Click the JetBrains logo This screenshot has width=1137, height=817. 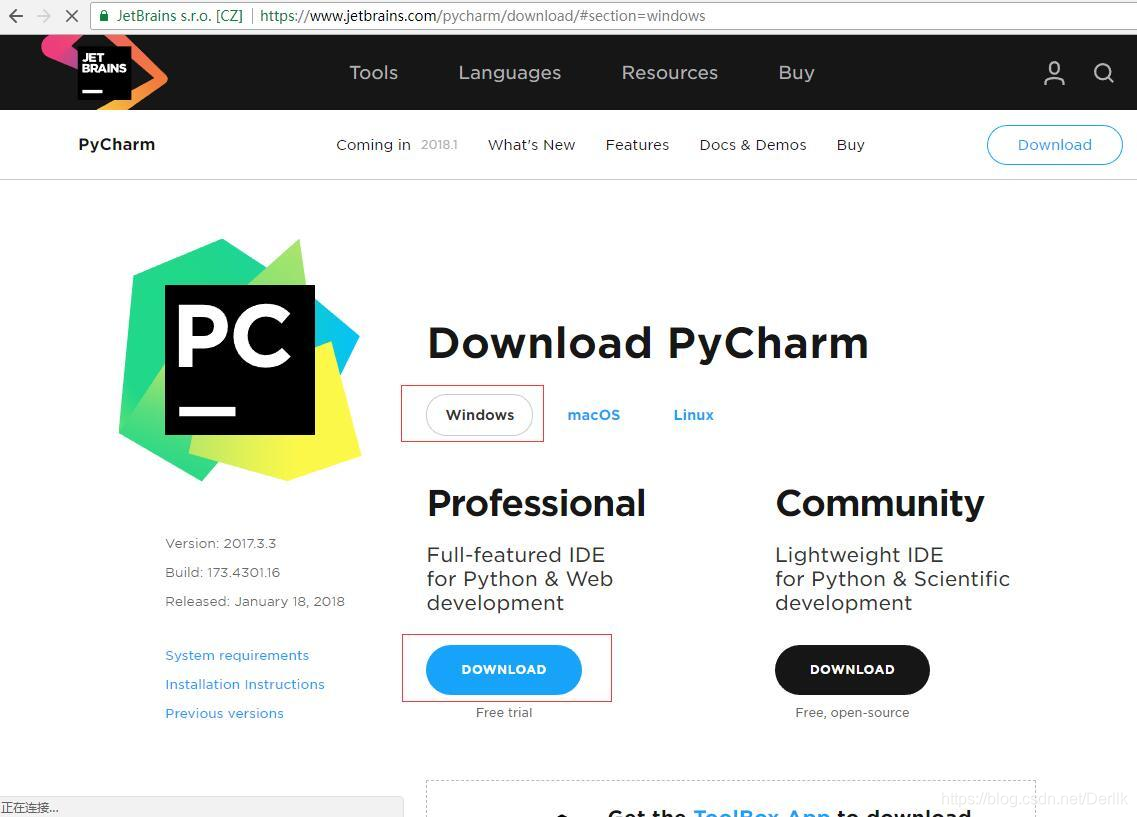point(104,72)
